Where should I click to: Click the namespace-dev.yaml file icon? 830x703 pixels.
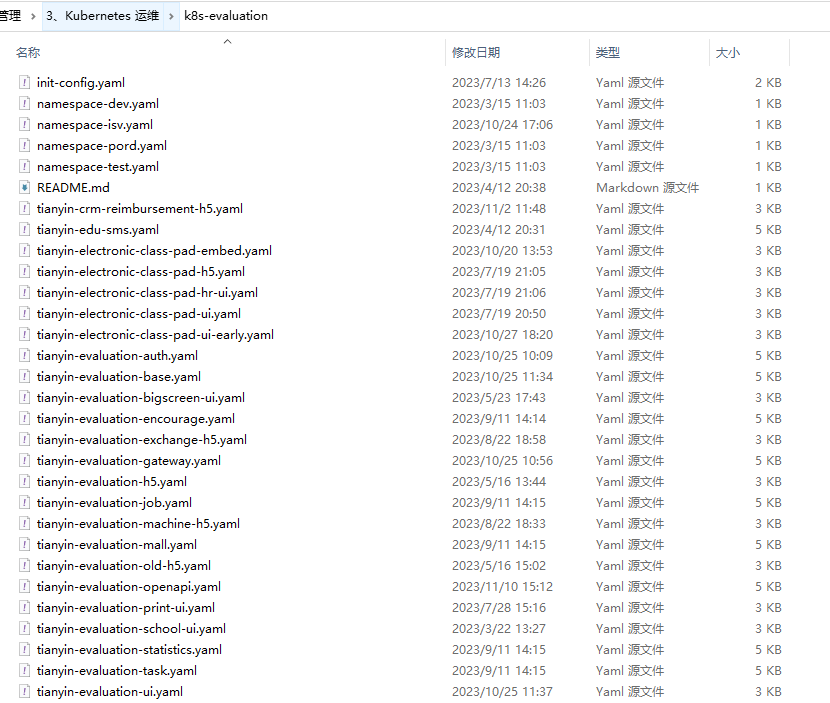[x=25, y=104]
